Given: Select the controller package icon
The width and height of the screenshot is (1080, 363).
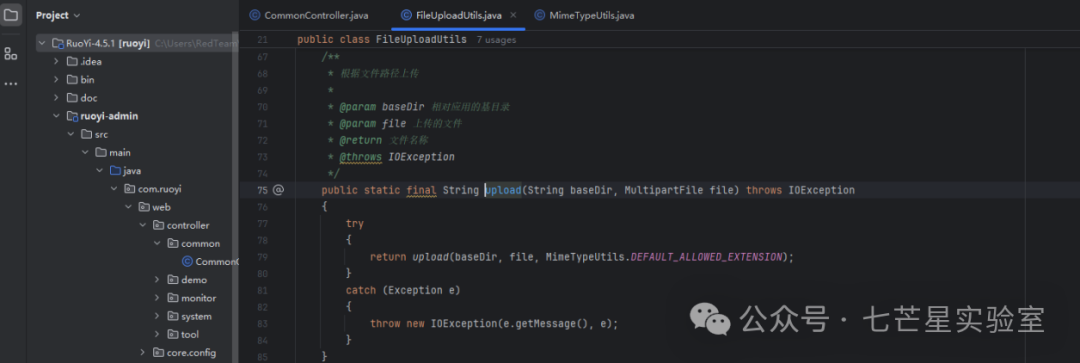Looking at the screenshot, I should 158,225.
